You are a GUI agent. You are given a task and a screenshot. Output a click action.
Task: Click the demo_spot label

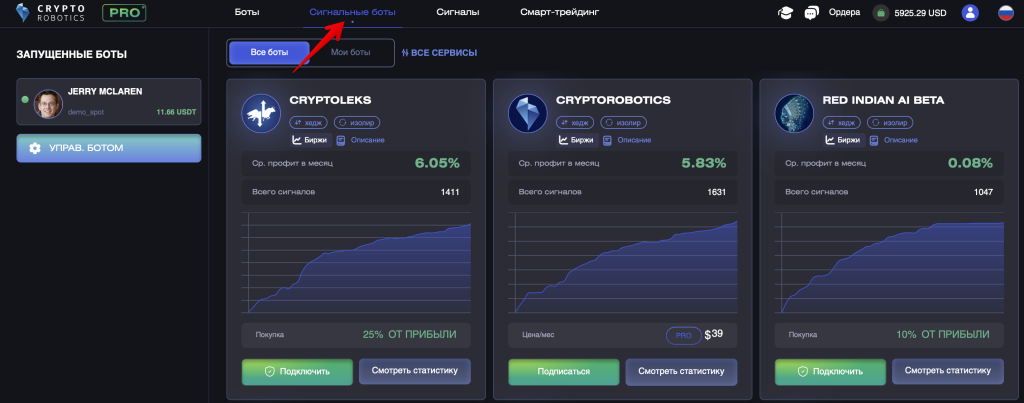[86, 112]
